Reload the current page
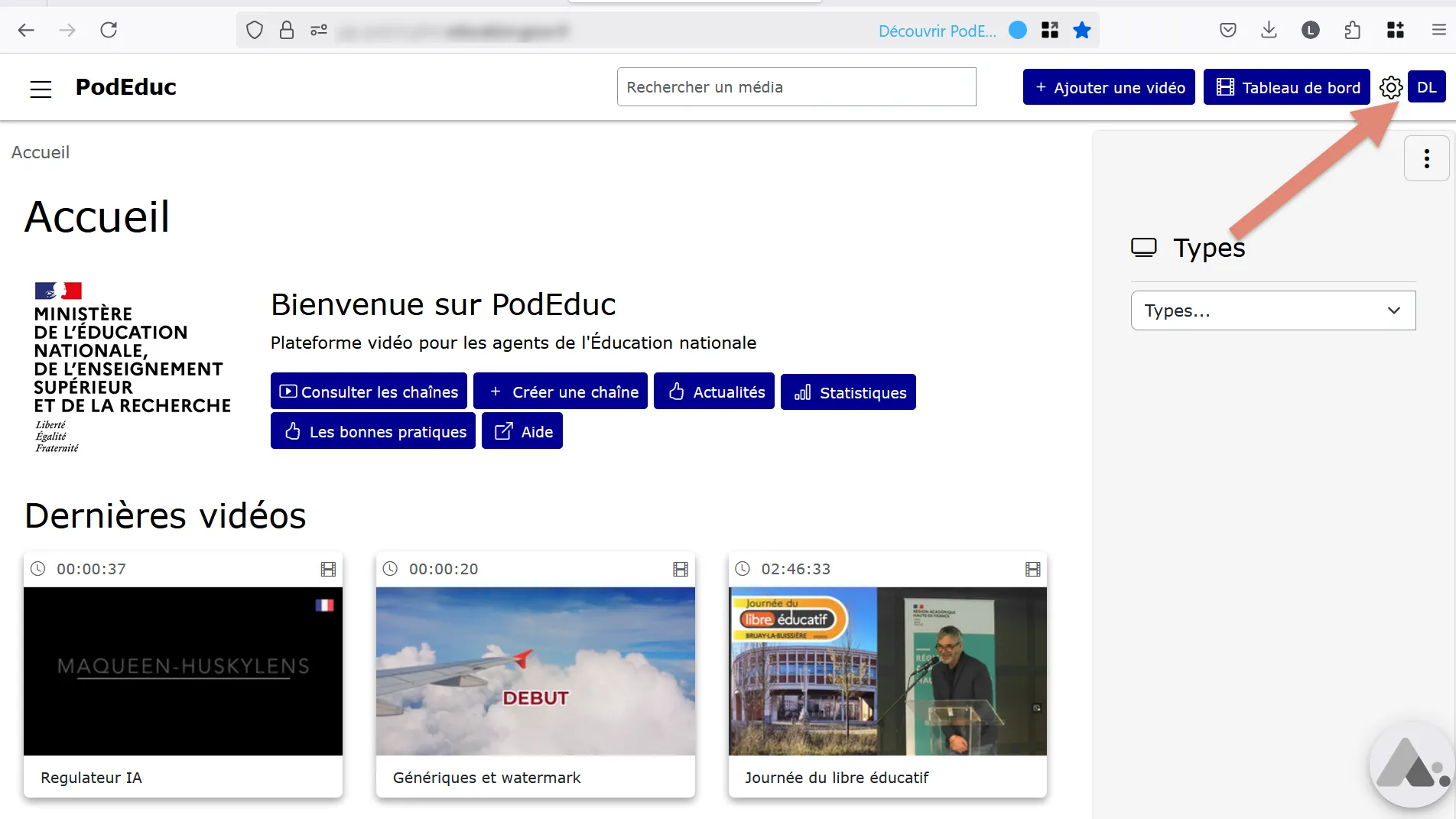1456x819 pixels. click(109, 30)
